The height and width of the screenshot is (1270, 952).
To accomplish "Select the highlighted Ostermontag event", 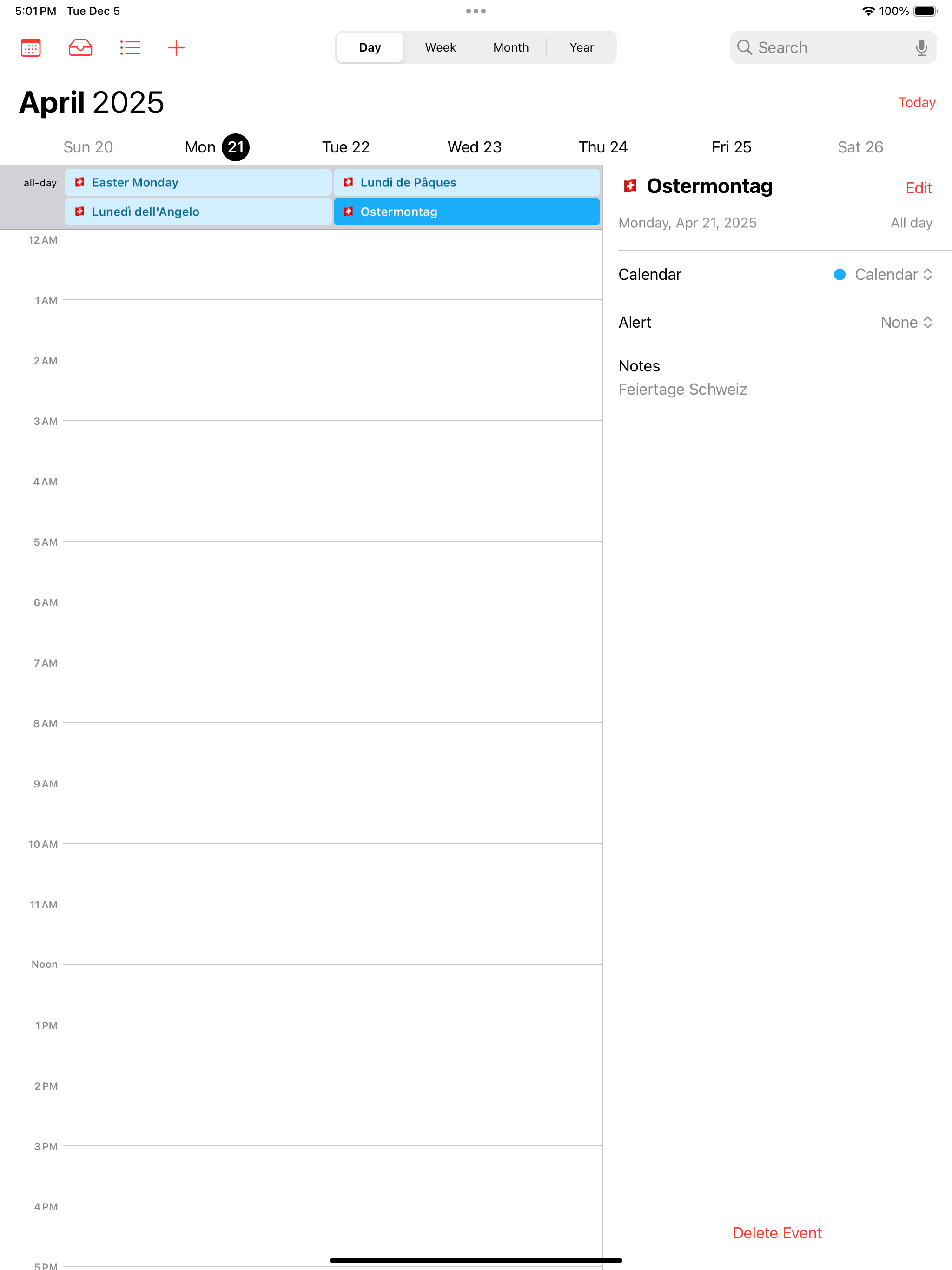I will click(x=466, y=212).
